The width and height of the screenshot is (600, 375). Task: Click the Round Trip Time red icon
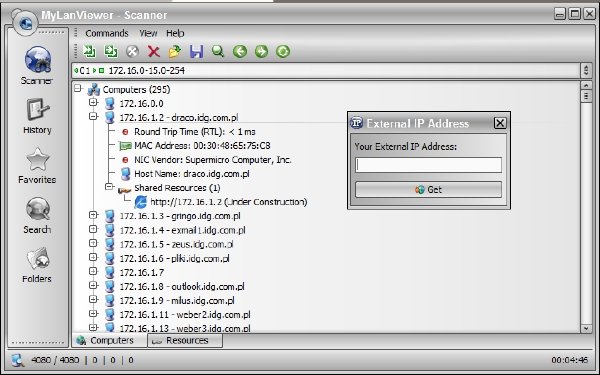[x=125, y=132]
